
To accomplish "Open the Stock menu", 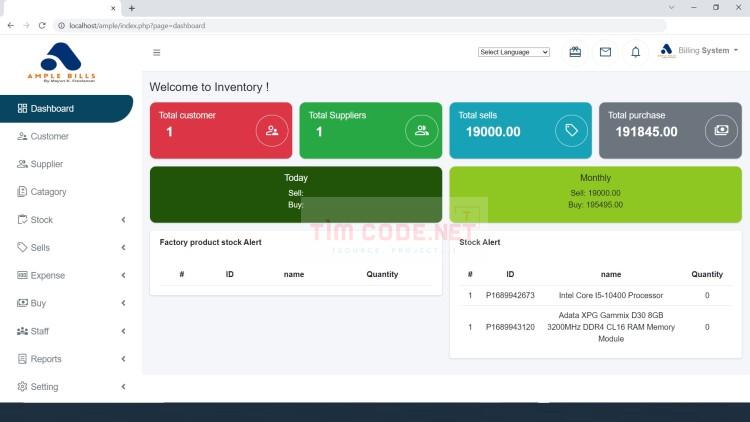I will click(42, 220).
